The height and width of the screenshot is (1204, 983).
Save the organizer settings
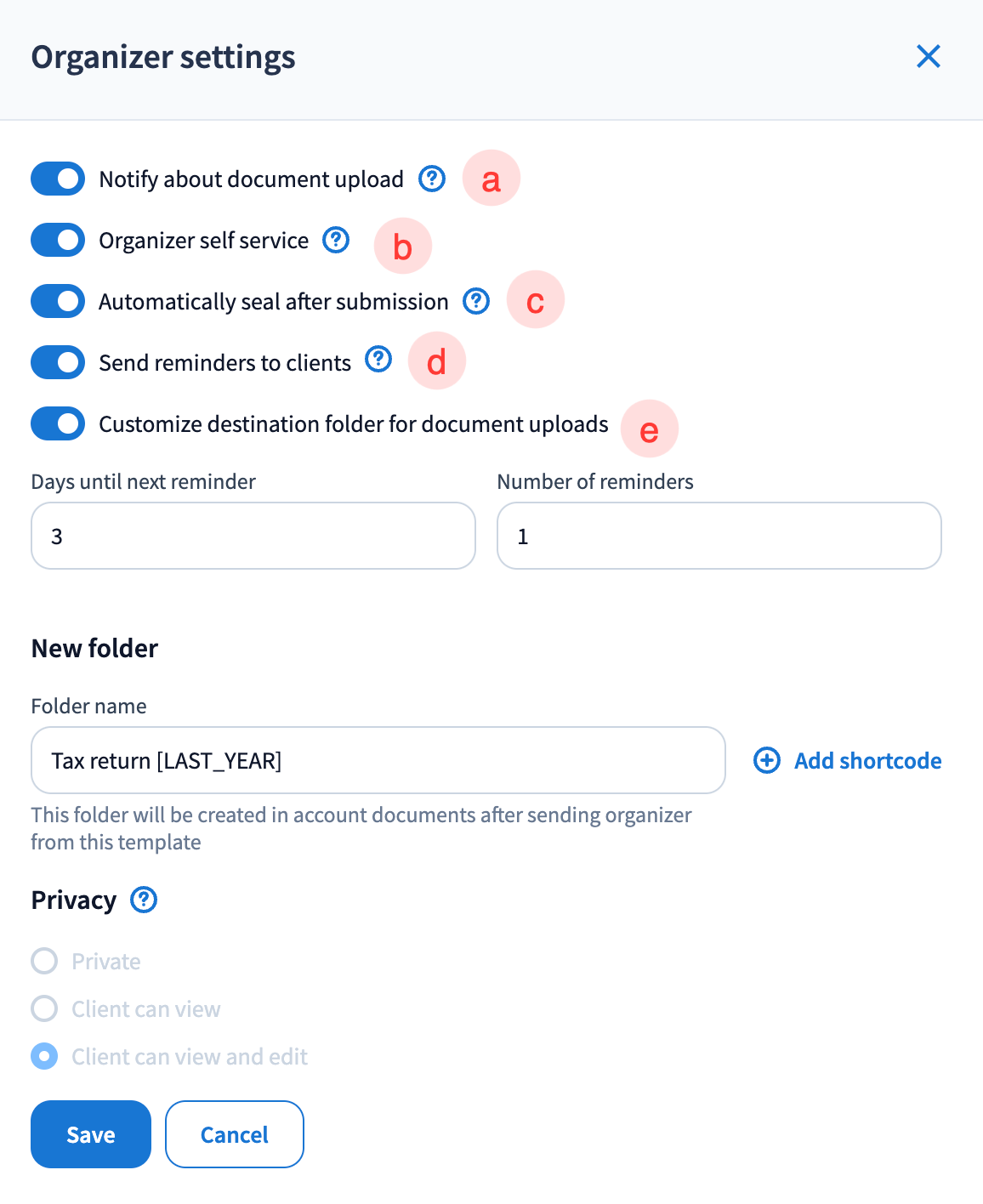pos(91,1134)
